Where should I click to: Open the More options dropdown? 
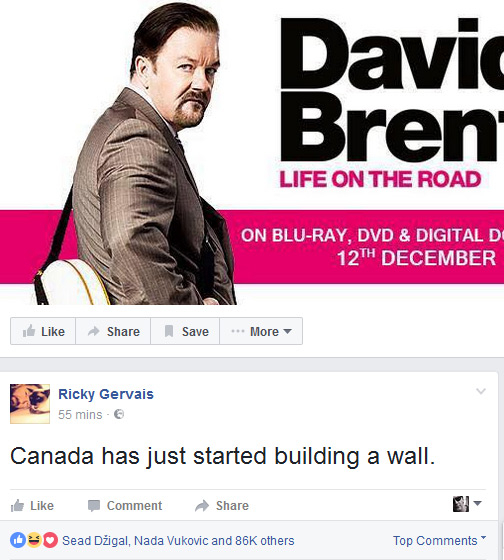(x=261, y=331)
